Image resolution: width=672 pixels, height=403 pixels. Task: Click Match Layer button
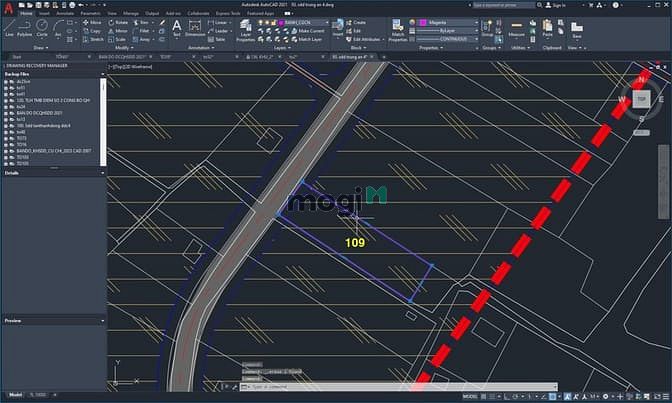pyautogui.click(x=306, y=39)
